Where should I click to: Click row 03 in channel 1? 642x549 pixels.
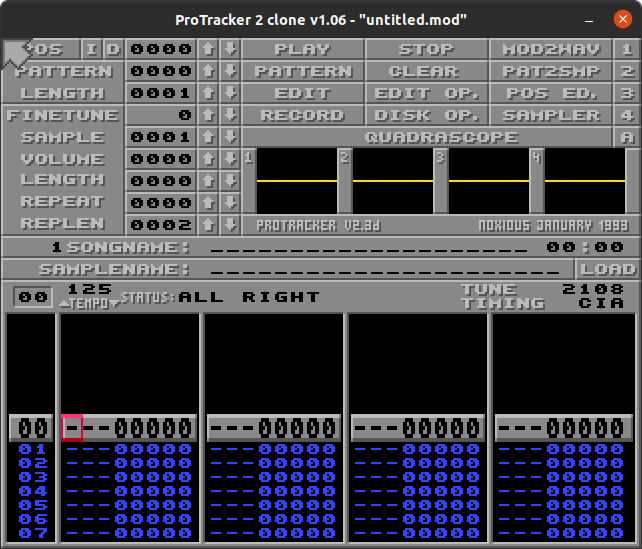(129, 477)
